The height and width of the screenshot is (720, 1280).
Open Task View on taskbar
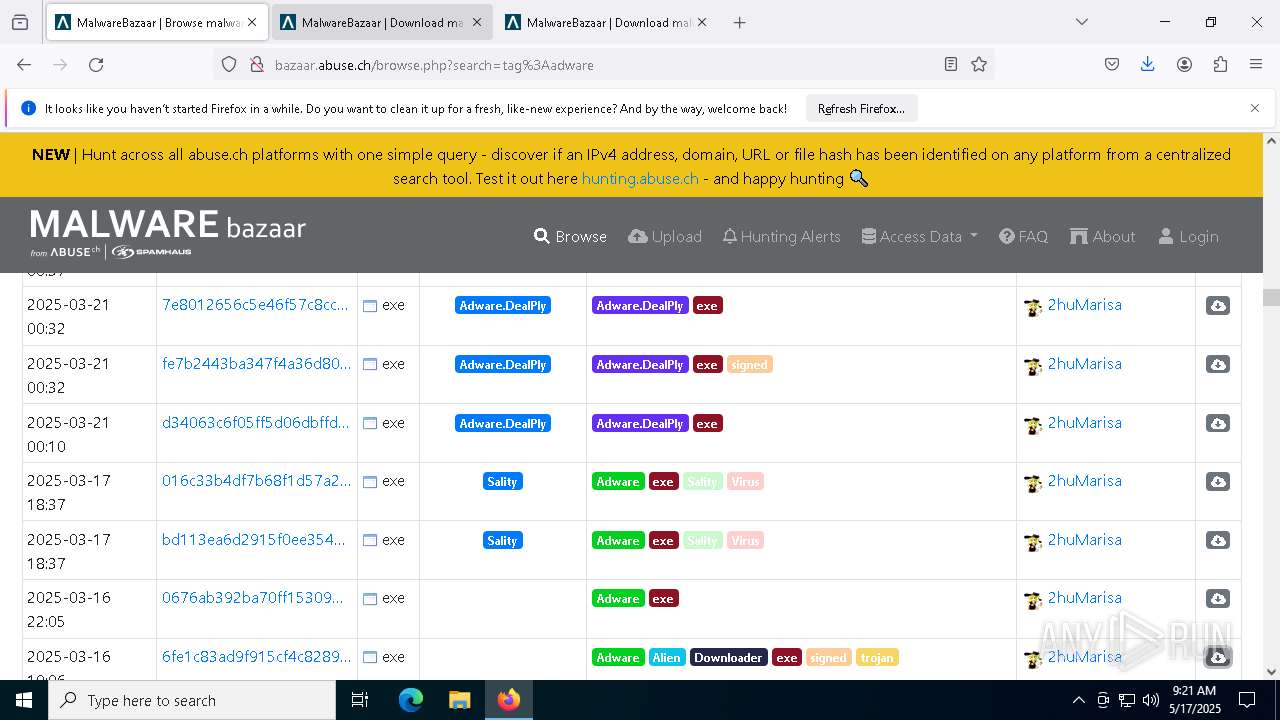point(360,700)
